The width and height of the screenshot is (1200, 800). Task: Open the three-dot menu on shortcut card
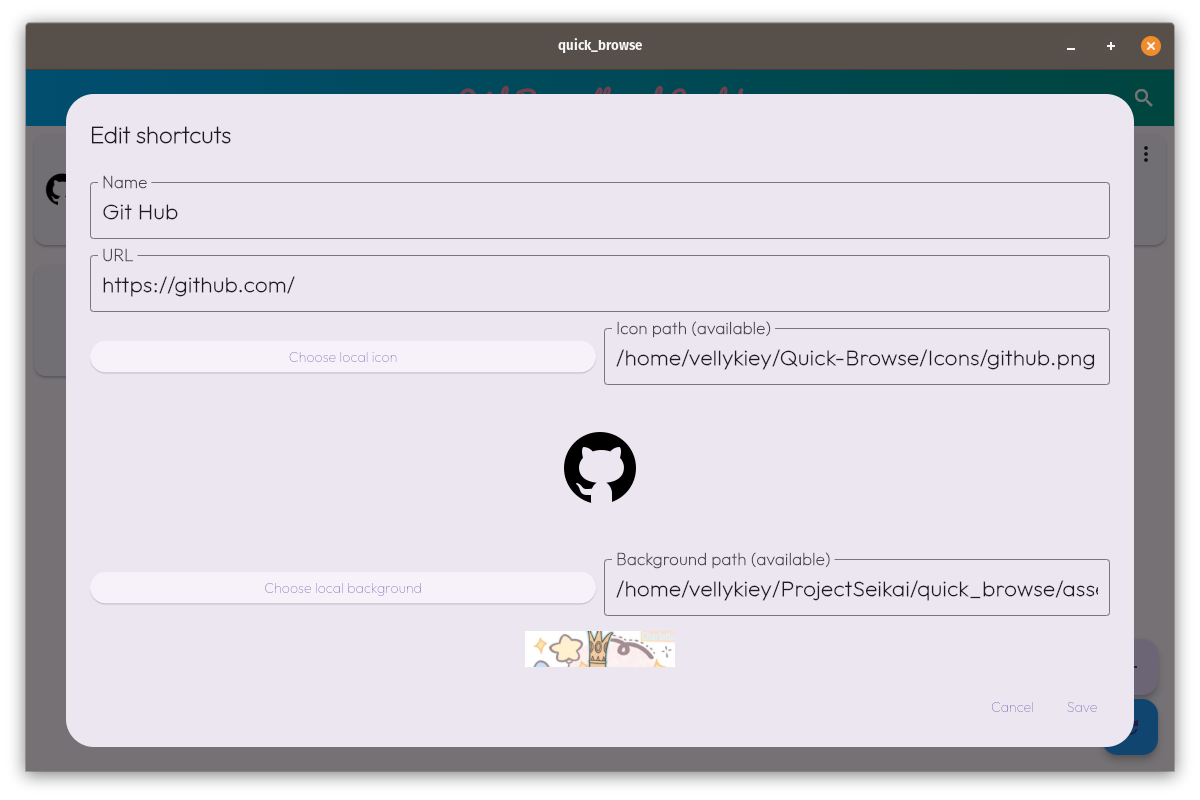point(1146,154)
